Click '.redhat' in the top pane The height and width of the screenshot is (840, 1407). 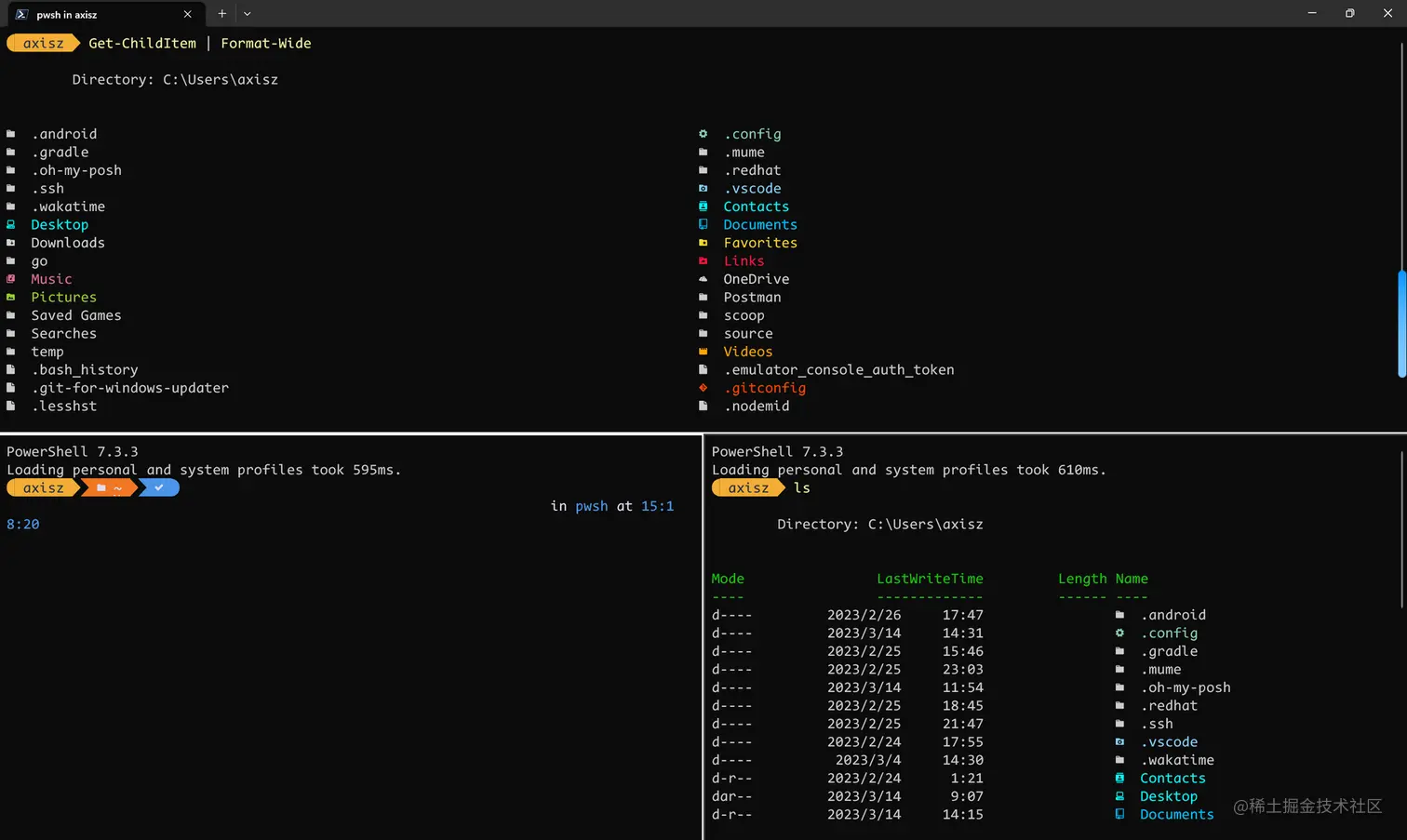(x=753, y=170)
